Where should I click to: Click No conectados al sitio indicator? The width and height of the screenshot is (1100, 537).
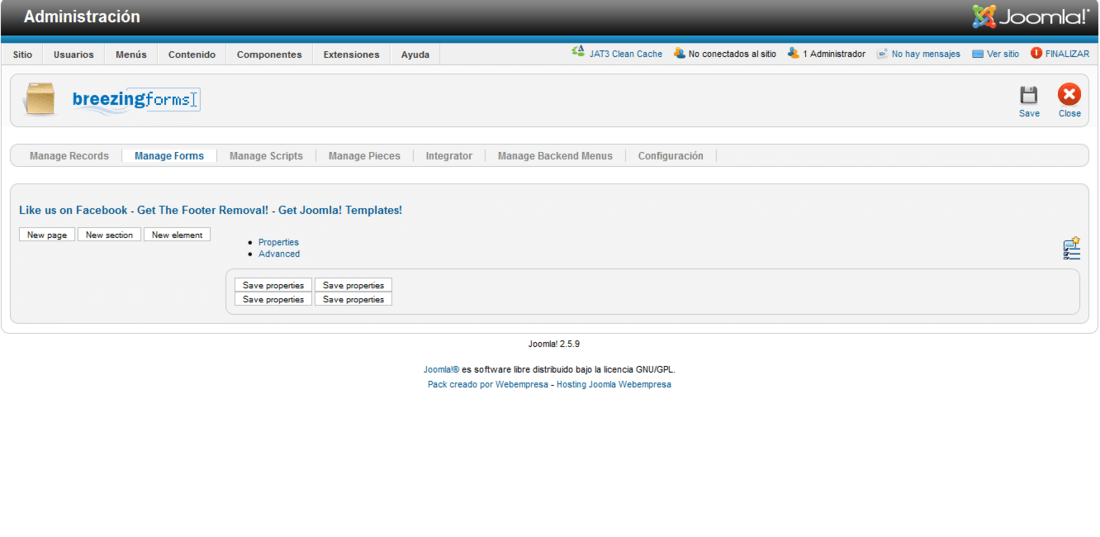point(732,54)
